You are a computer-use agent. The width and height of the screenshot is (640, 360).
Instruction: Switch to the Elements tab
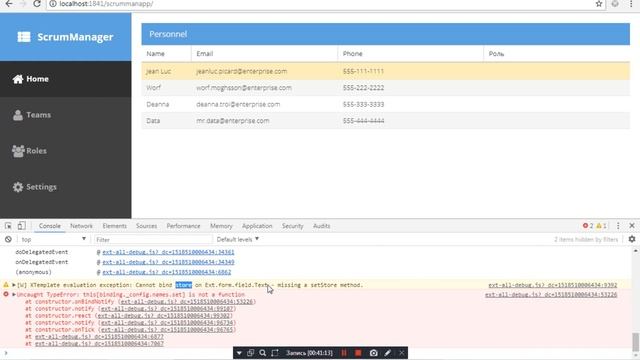tap(114, 226)
